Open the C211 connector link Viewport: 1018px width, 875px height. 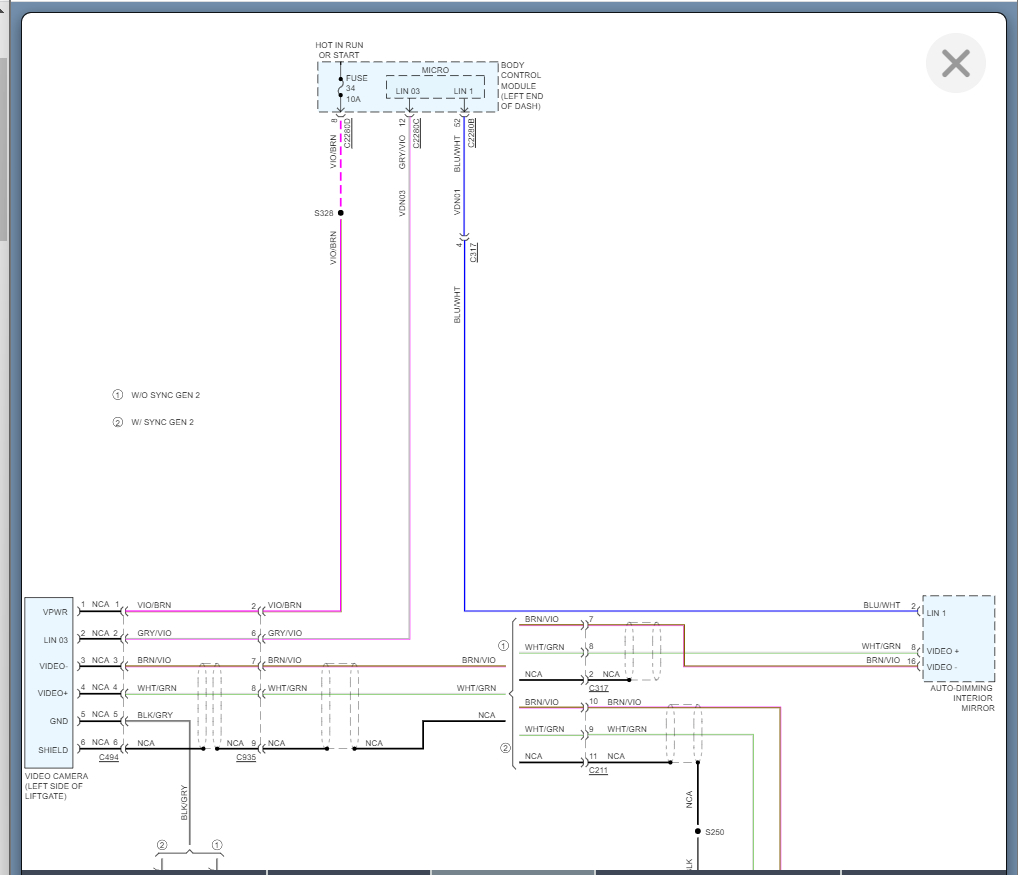(598, 770)
